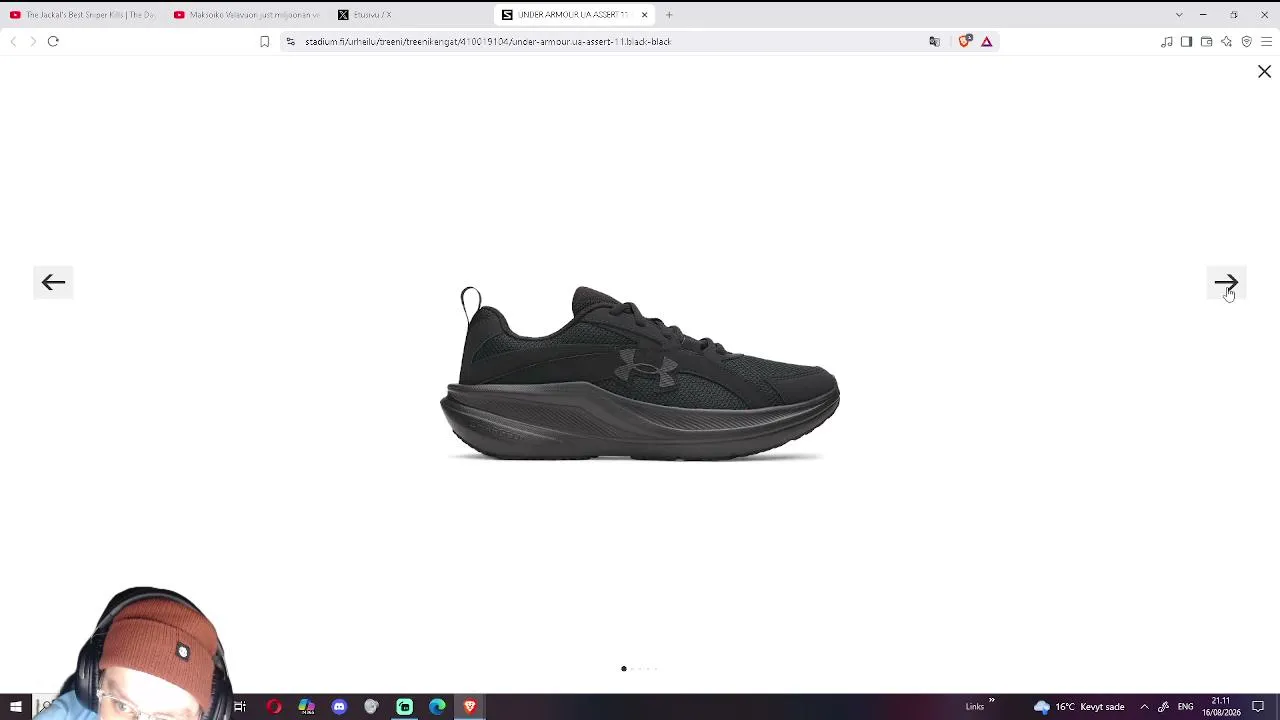Translate this page
1280x720 pixels.
point(934,41)
